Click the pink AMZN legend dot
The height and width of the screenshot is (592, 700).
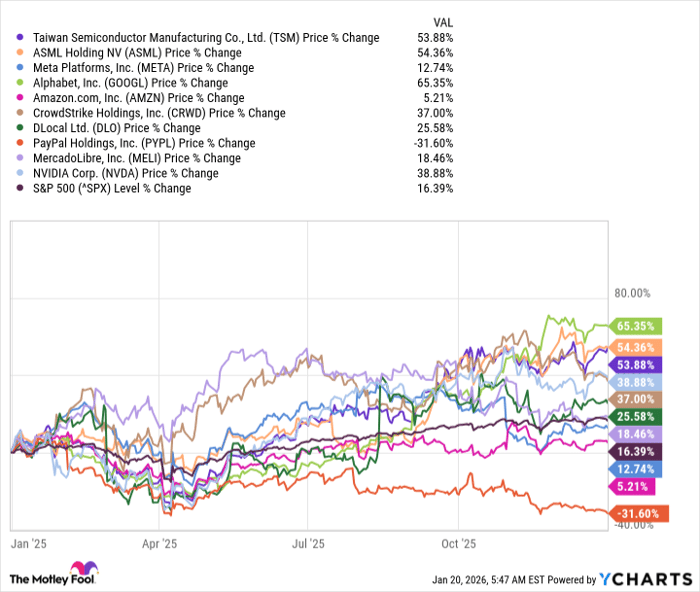pos(22,98)
